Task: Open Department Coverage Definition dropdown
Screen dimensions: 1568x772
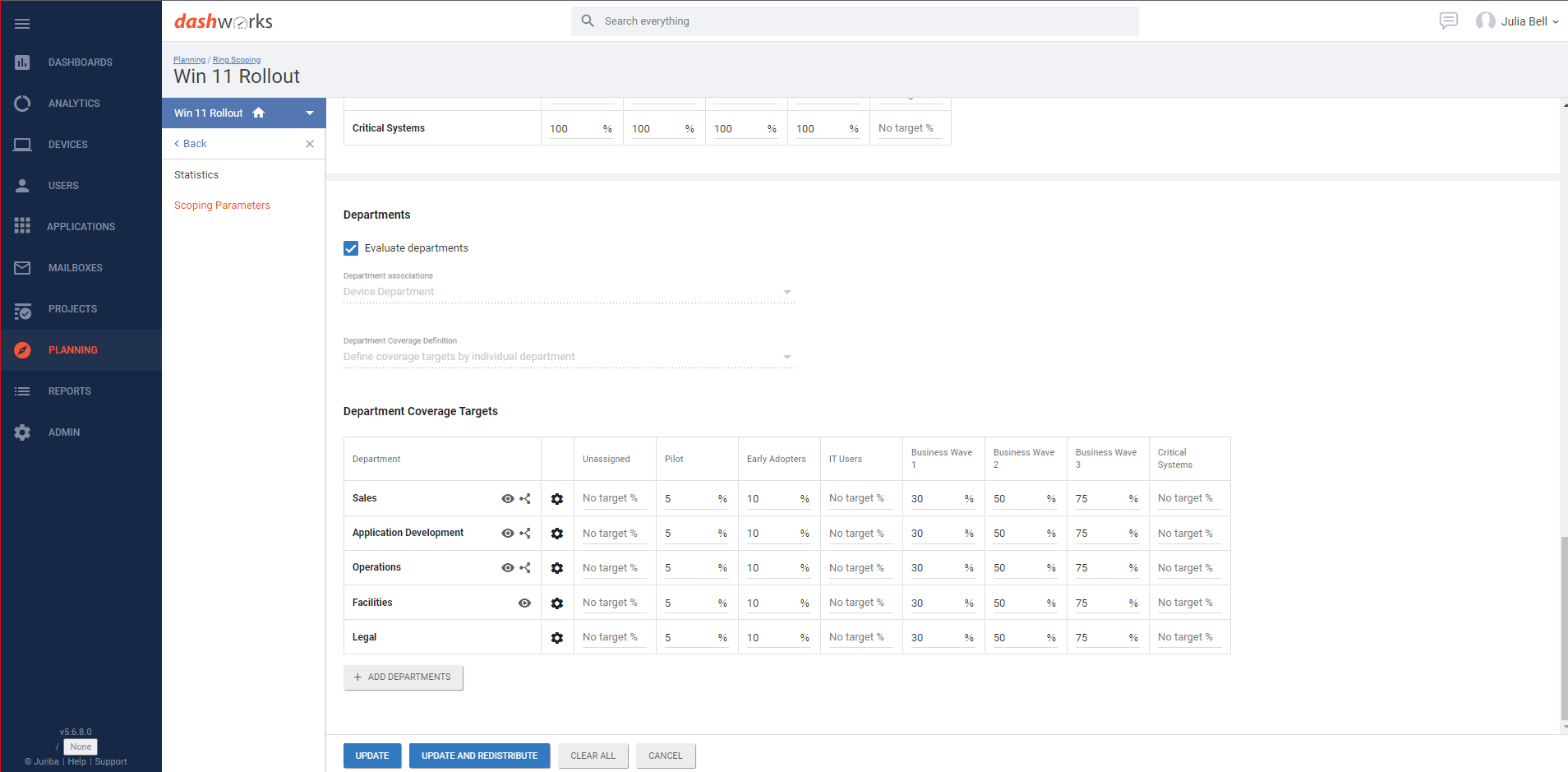Action: click(x=569, y=357)
